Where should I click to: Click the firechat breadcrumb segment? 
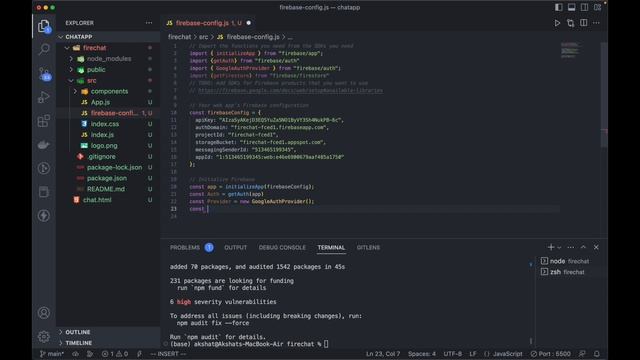[180, 37]
